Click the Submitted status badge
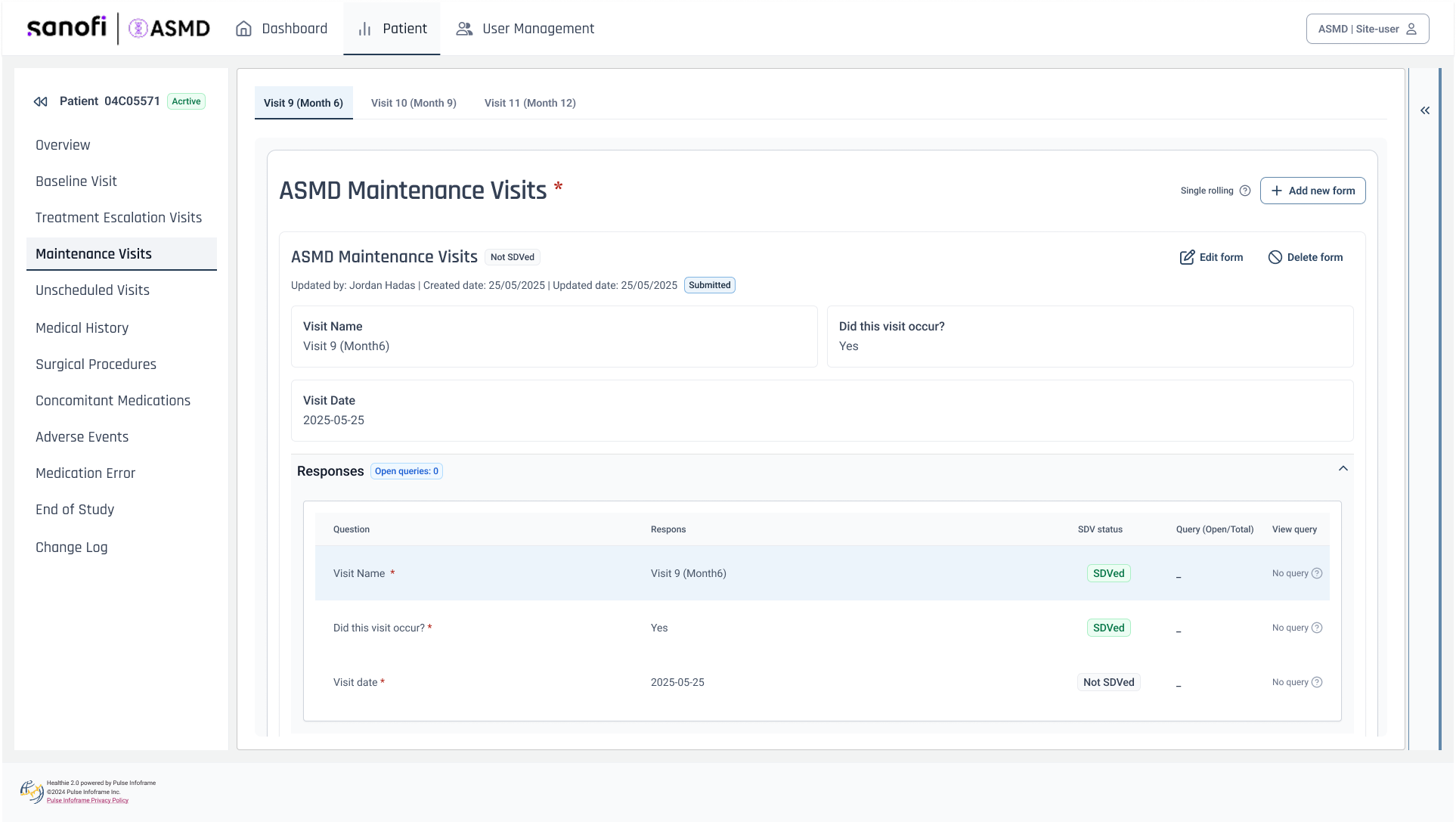Image resolution: width=1456 pixels, height=822 pixels. (x=709, y=285)
